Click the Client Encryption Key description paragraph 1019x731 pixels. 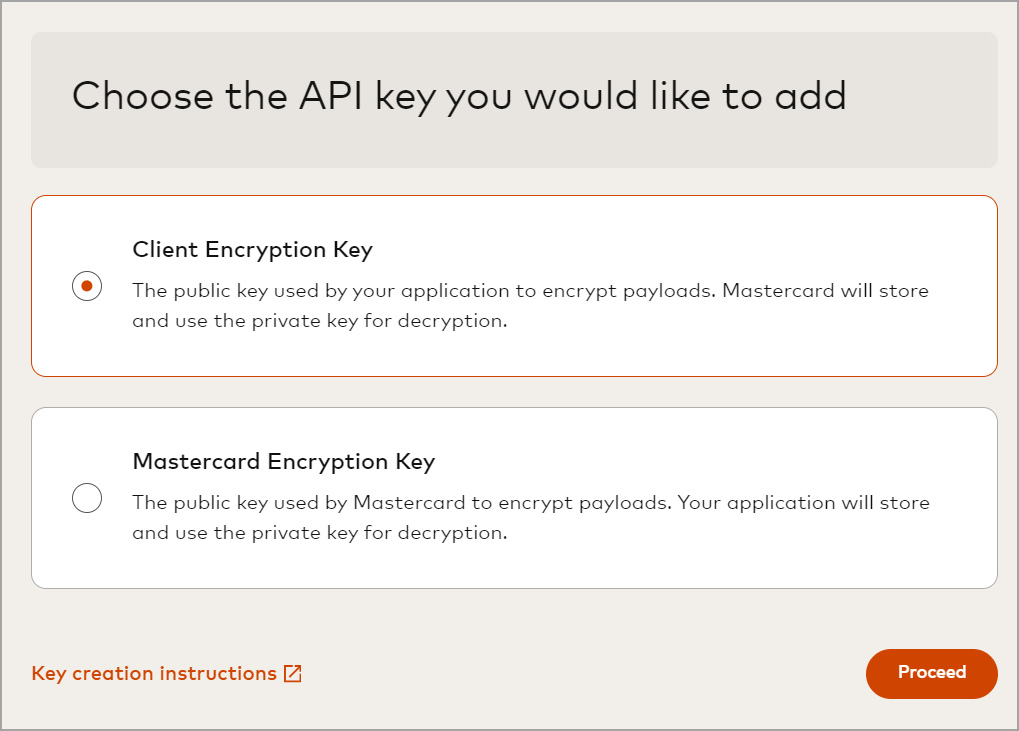530,306
